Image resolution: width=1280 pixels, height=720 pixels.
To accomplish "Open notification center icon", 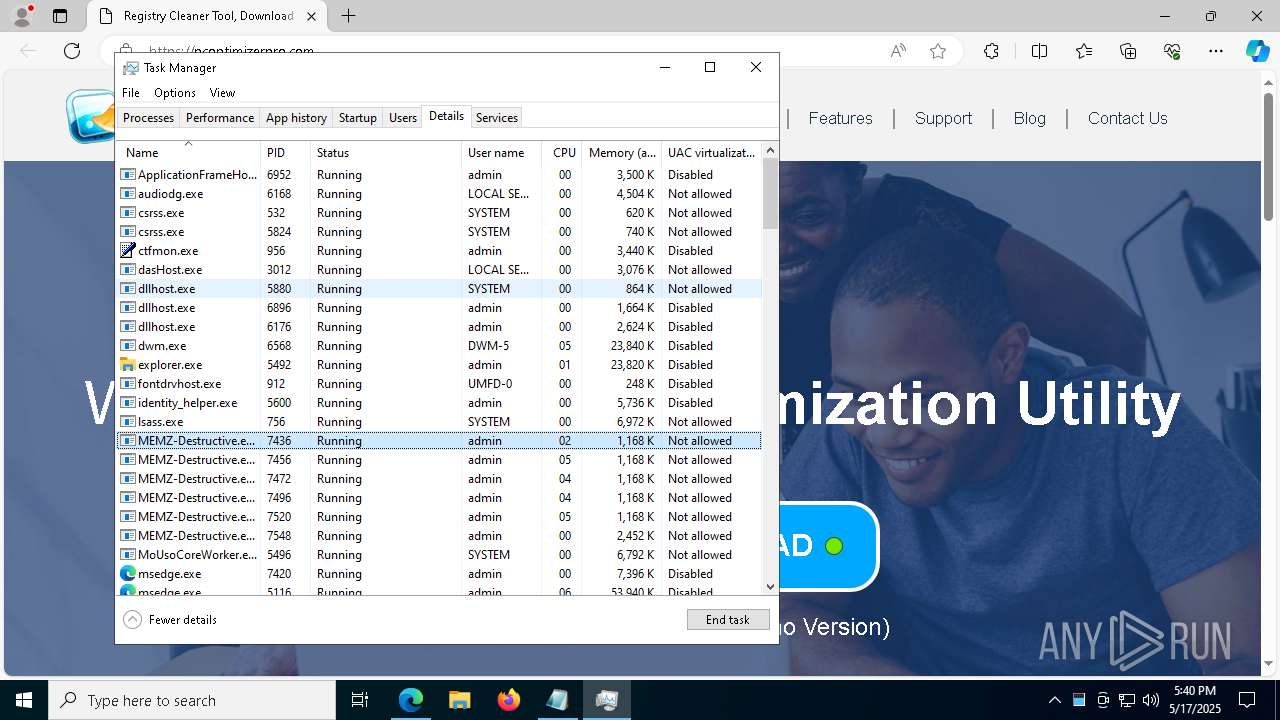I will (x=1247, y=700).
